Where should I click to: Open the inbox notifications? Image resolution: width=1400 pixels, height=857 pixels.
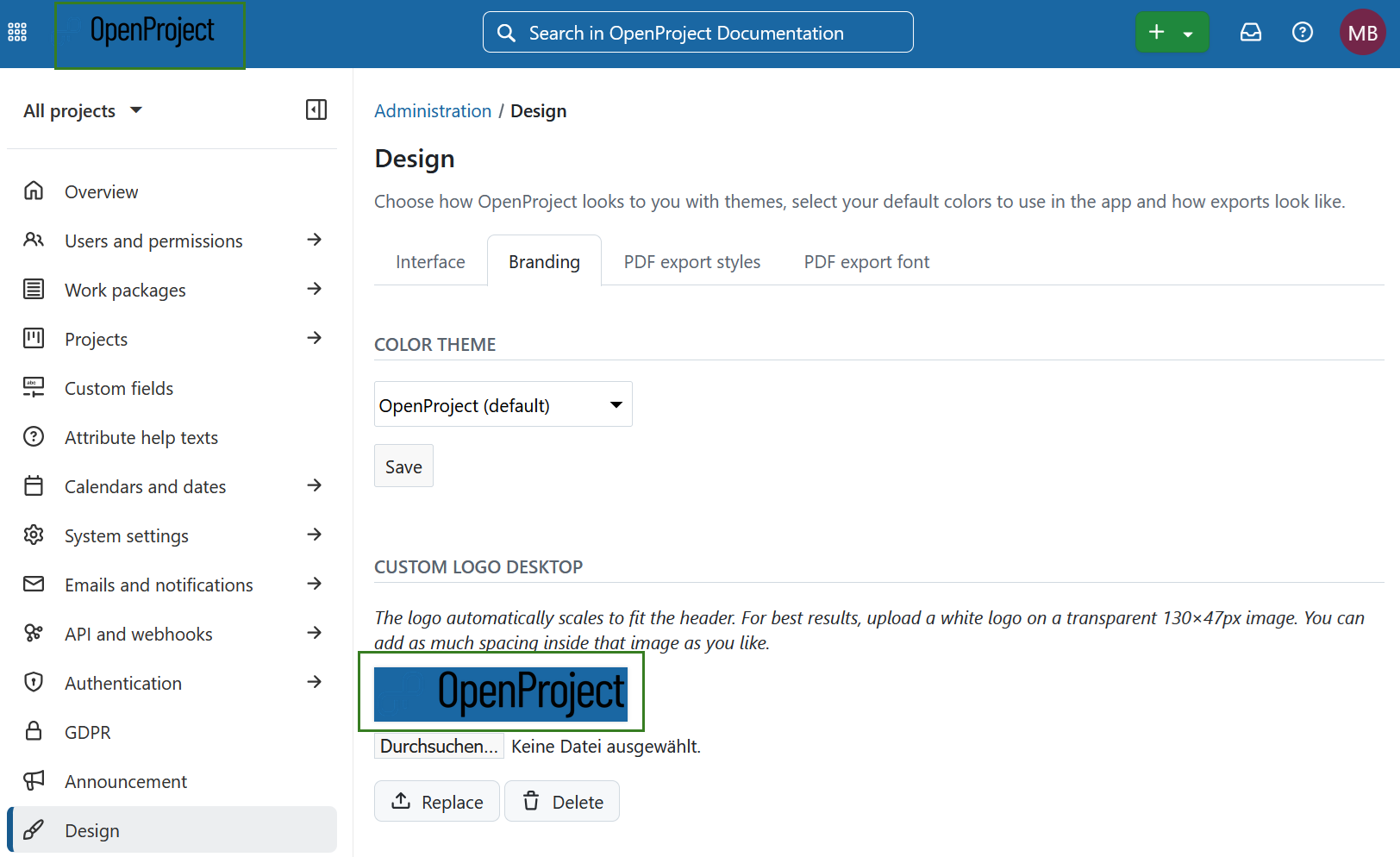click(1250, 32)
